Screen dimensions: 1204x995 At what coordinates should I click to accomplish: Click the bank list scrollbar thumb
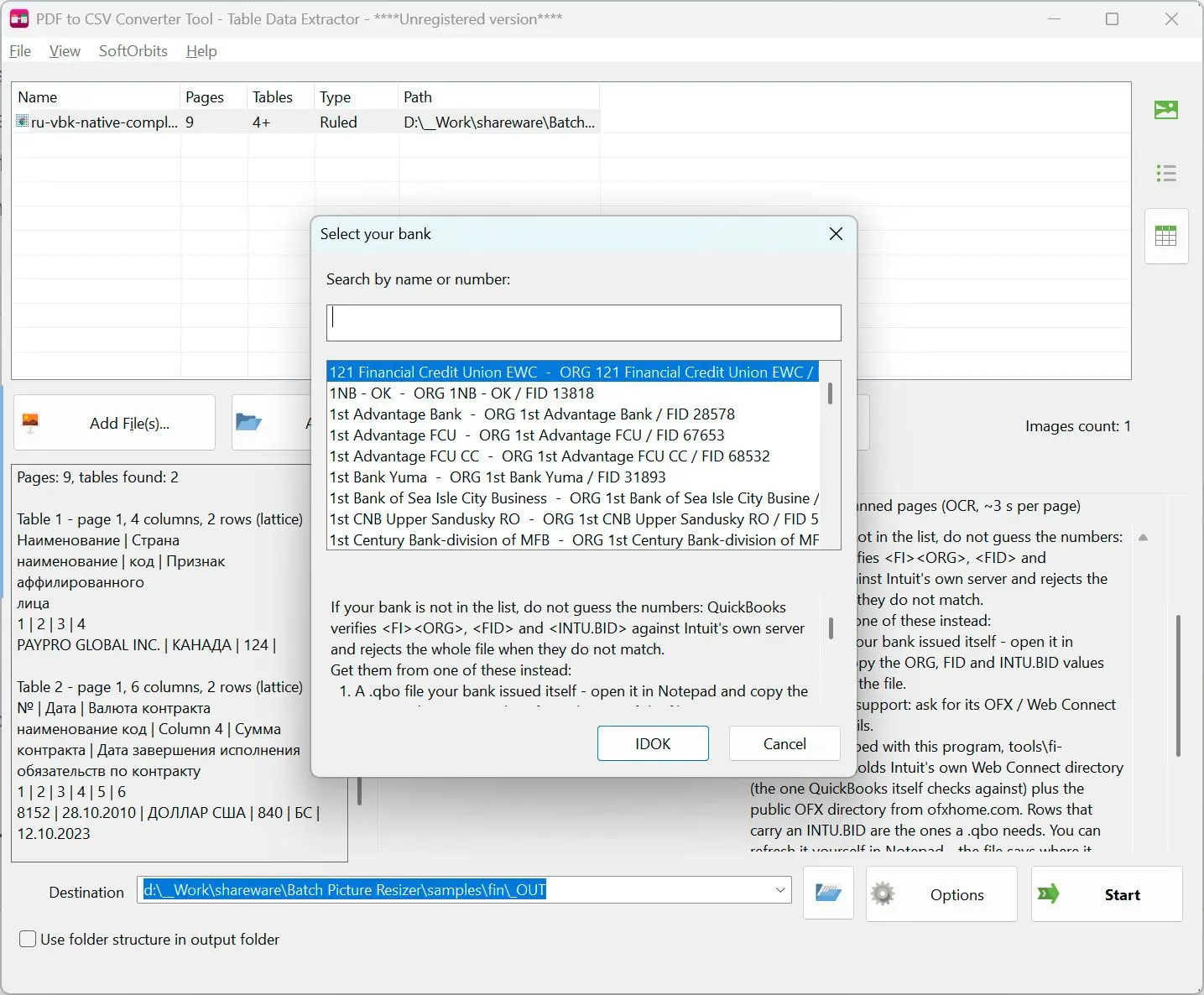pyautogui.click(x=830, y=393)
